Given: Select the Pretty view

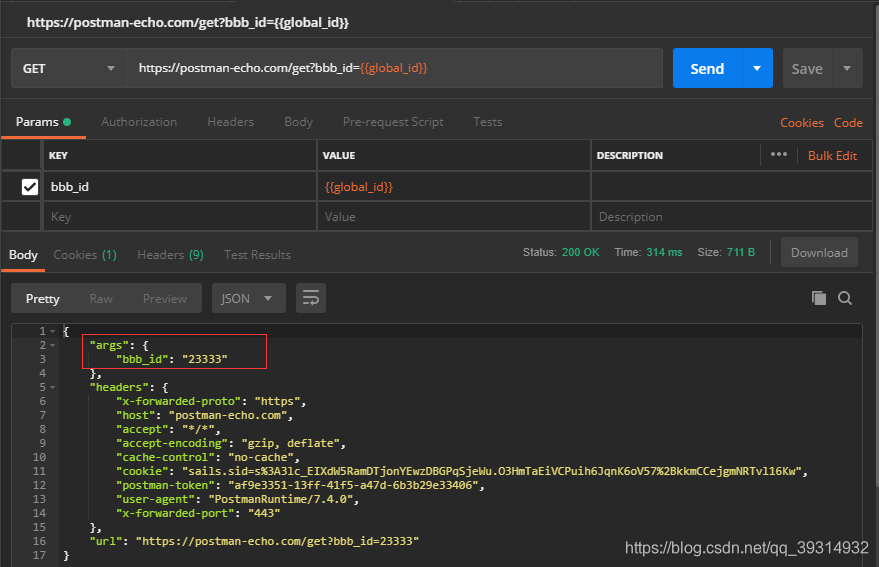Looking at the screenshot, I should (43, 298).
